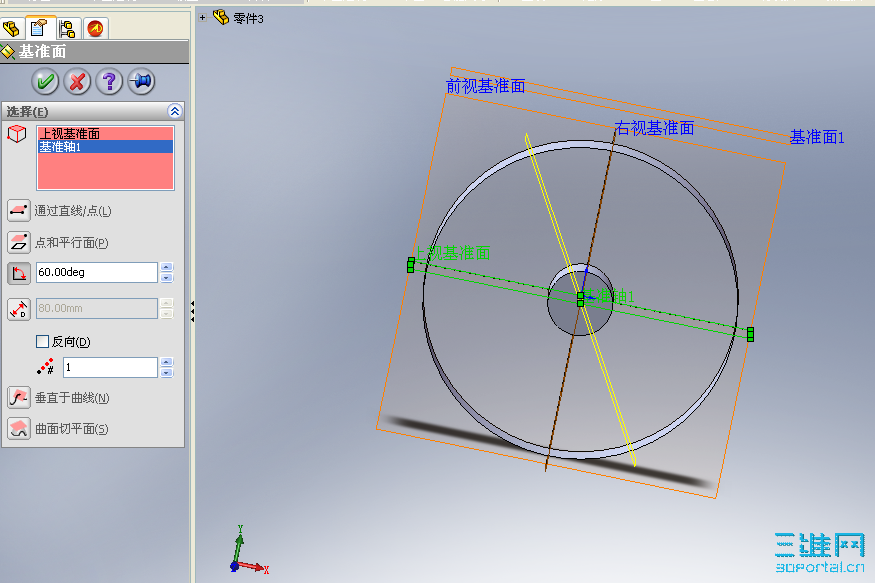Screen dimensions: 875x583
Task: Collapse the 选择(E) section chevron
Action: click(x=175, y=111)
